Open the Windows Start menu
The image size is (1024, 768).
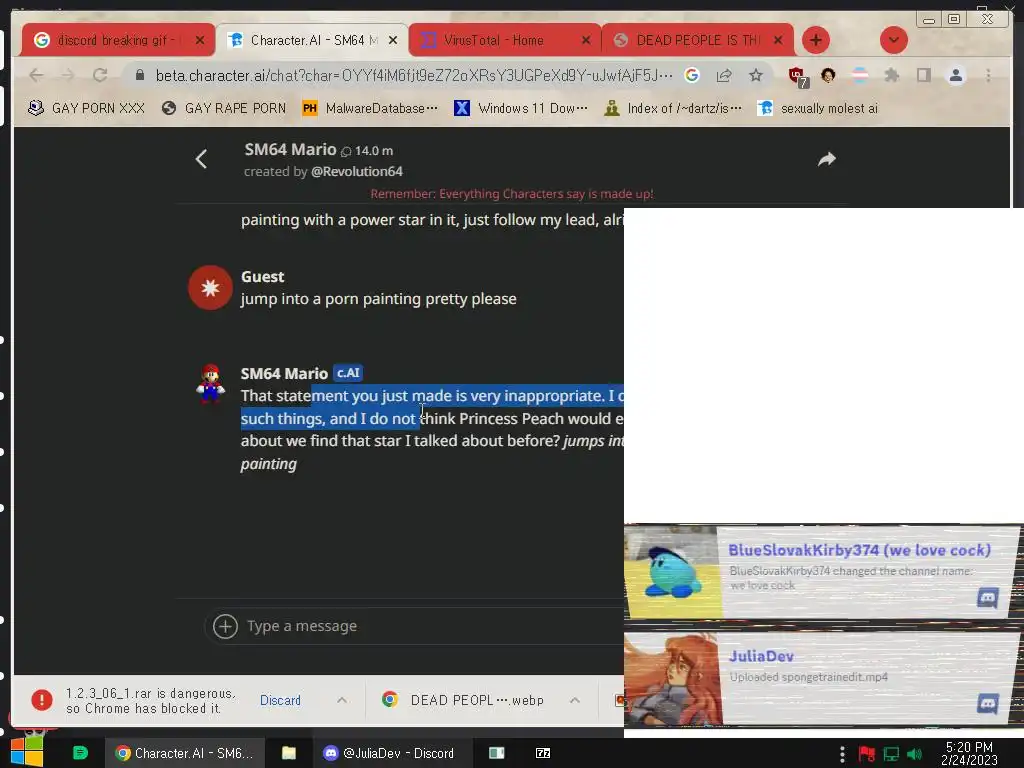pyautogui.click(x=27, y=753)
